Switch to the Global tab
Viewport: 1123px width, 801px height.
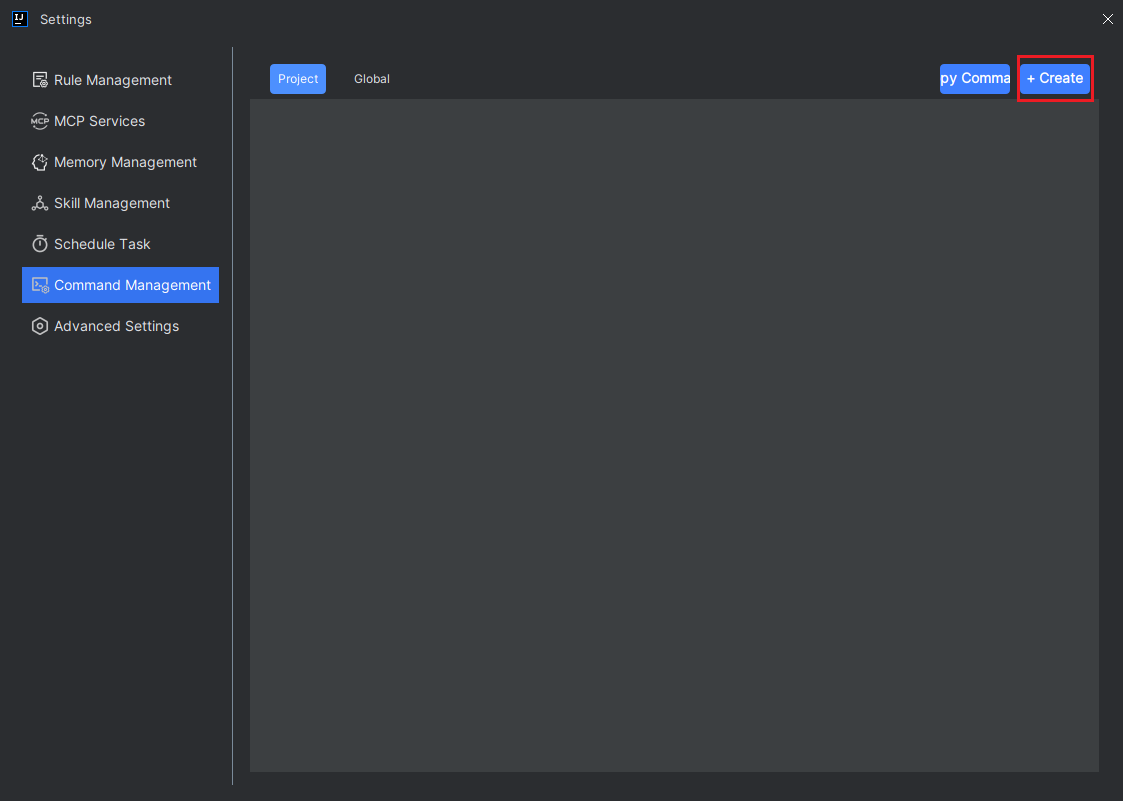click(x=372, y=79)
